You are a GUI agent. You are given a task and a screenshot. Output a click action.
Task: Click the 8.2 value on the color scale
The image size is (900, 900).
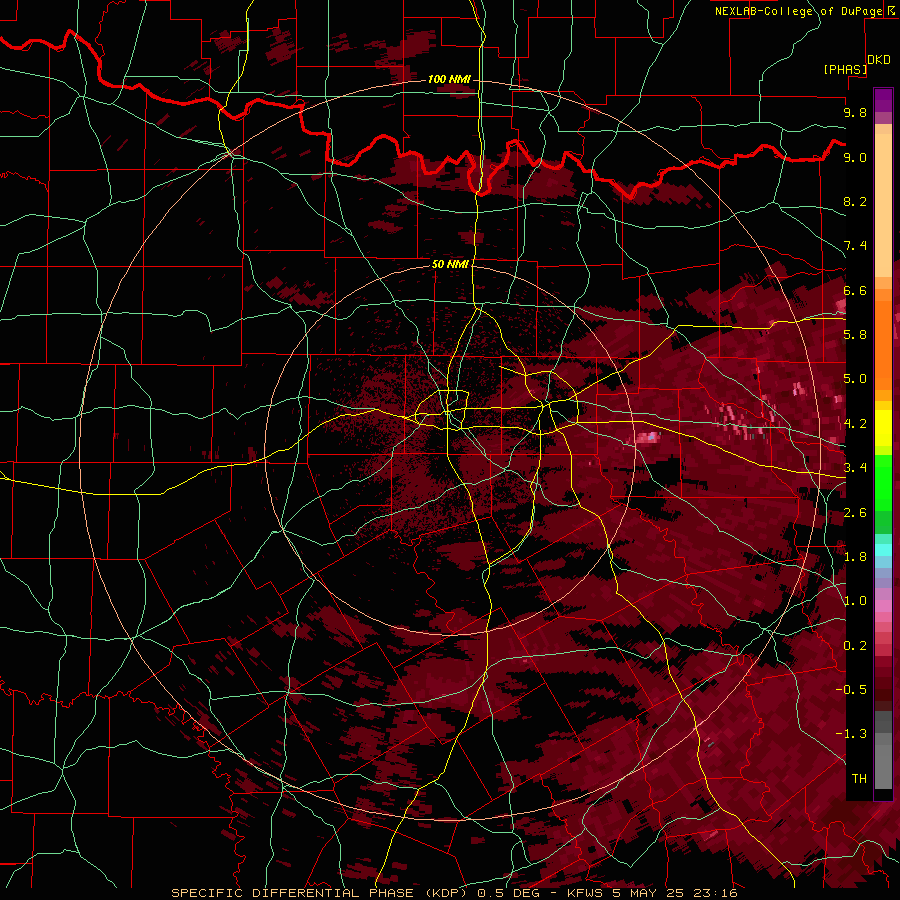pos(855,201)
